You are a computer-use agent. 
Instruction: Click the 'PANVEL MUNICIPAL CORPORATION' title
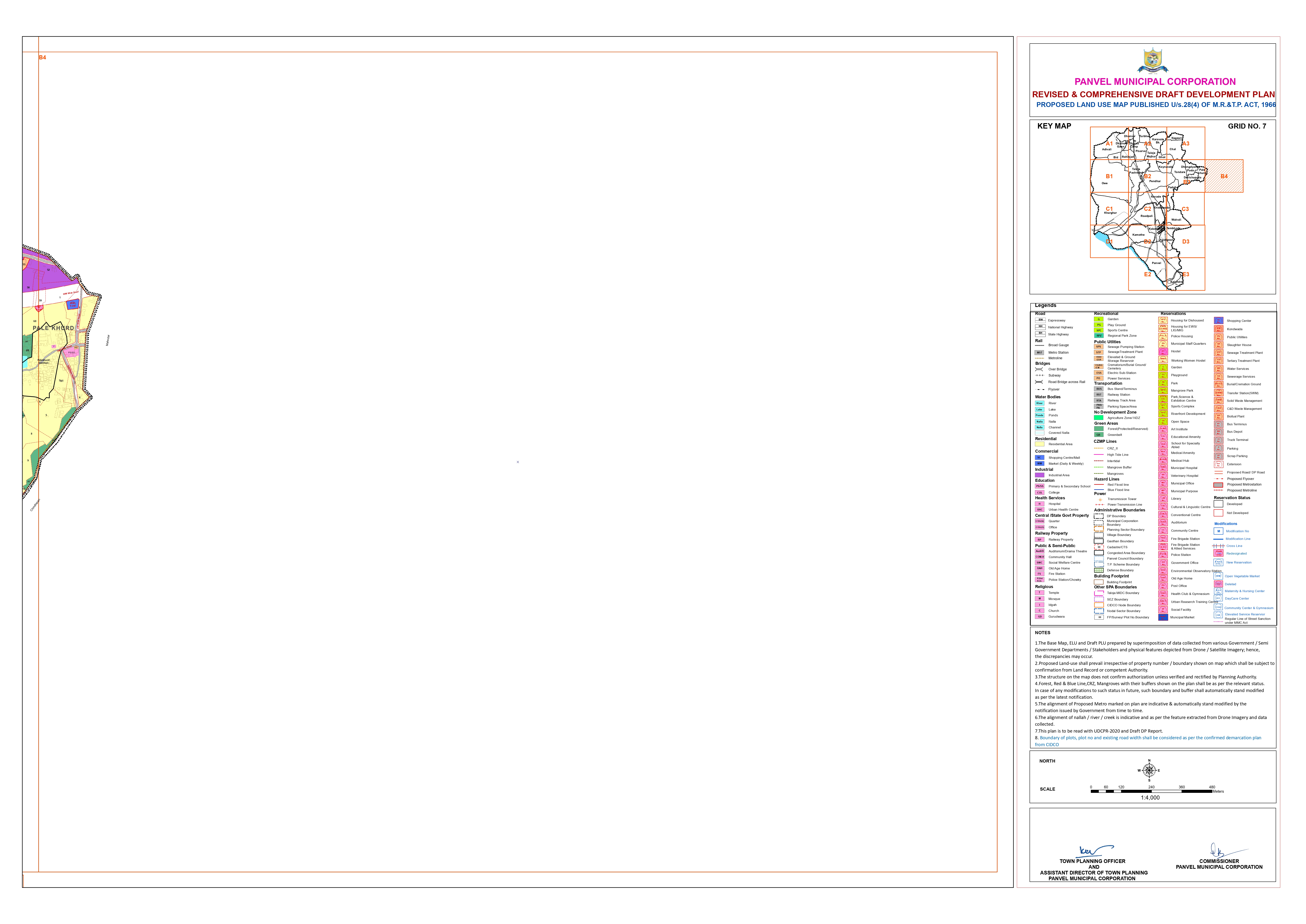pyautogui.click(x=1155, y=82)
